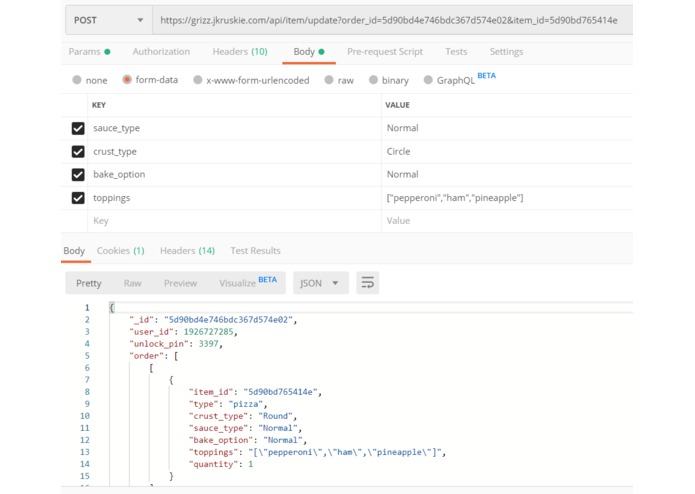Switch to the Test Results tab
695x494 pixels.
click(x=255, y=251)
